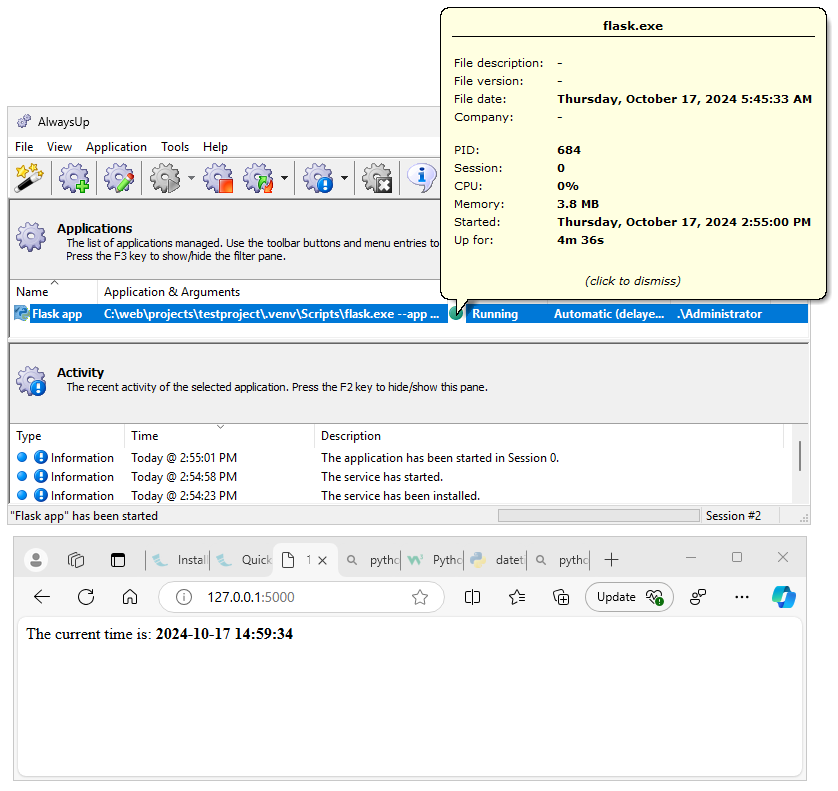The image size is (838, 791).
Task: Expand the Restart Application dropdown arrow
Action: tap(285, 180)
